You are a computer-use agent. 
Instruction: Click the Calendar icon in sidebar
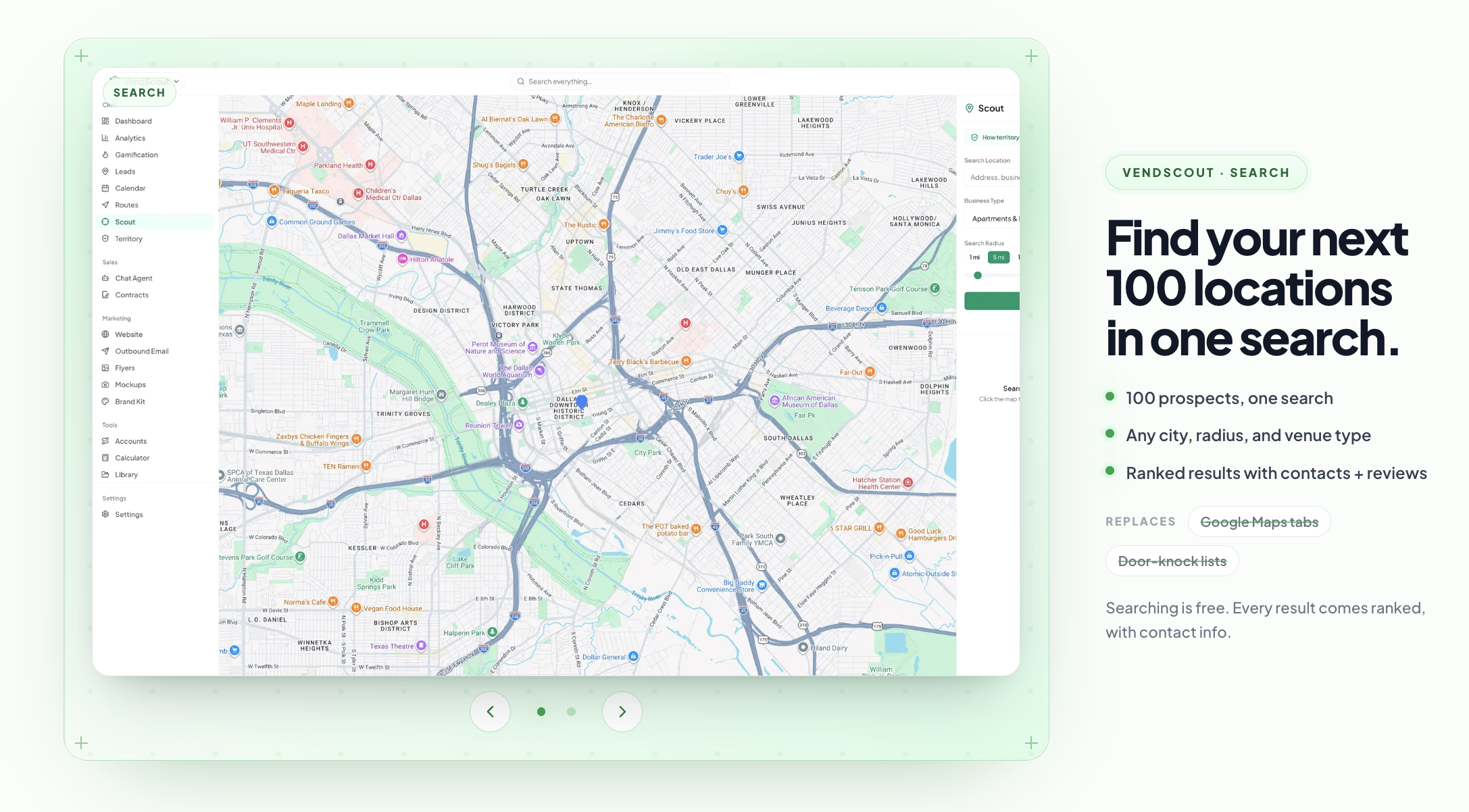click(x=105, y=188)
